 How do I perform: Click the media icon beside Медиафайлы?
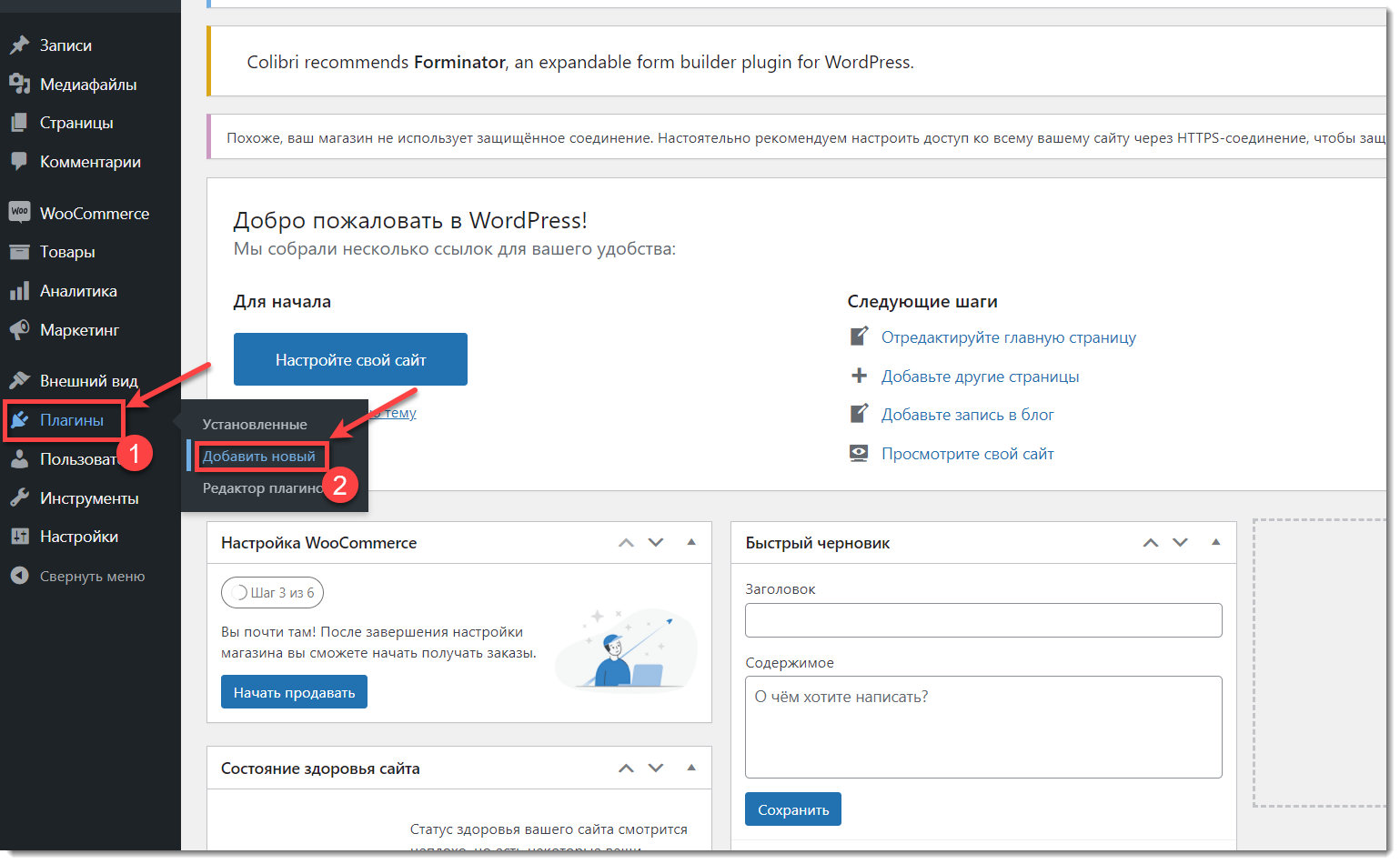coord(19,84)
